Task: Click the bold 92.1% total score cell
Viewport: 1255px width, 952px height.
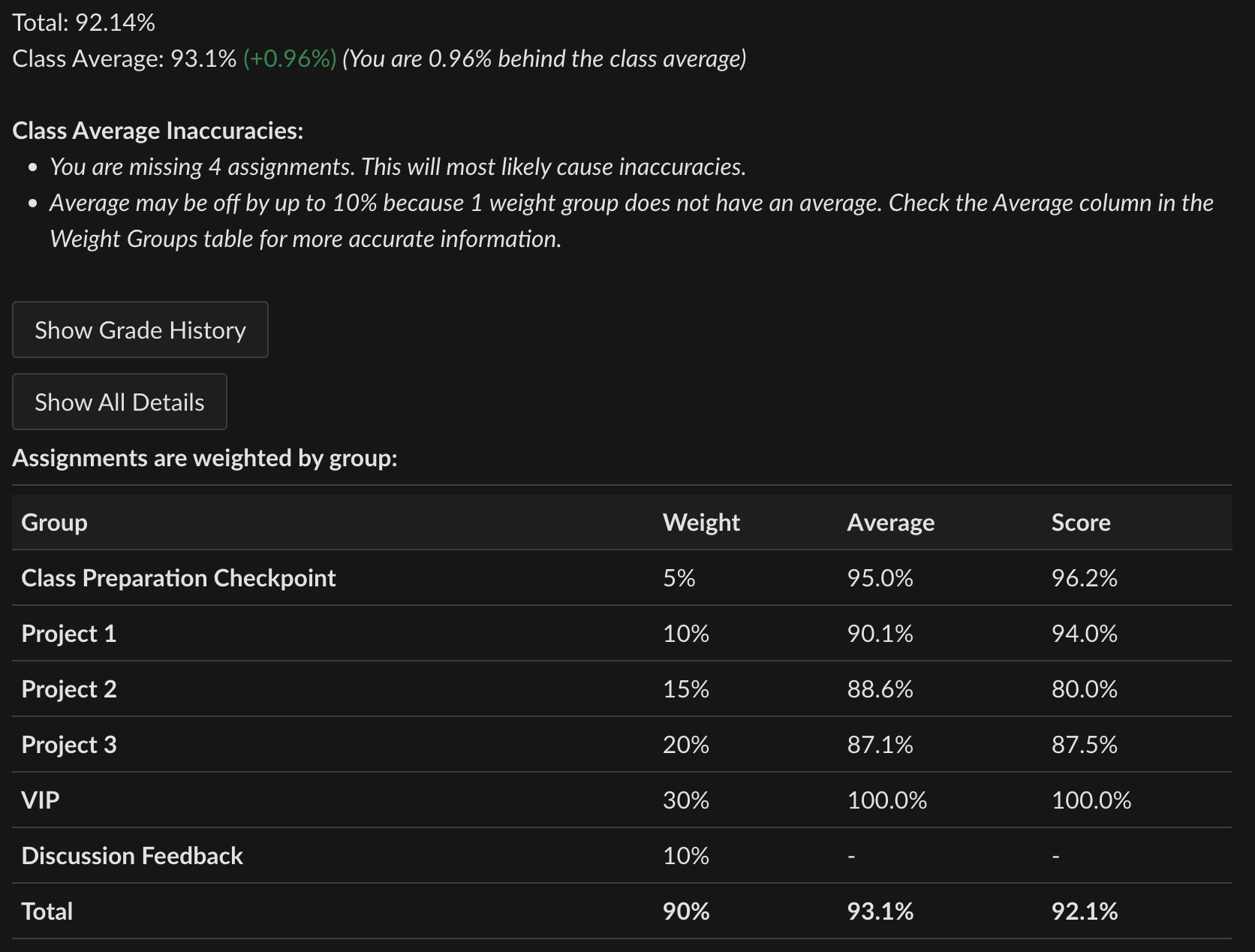Action: [x=1084, y=911]
